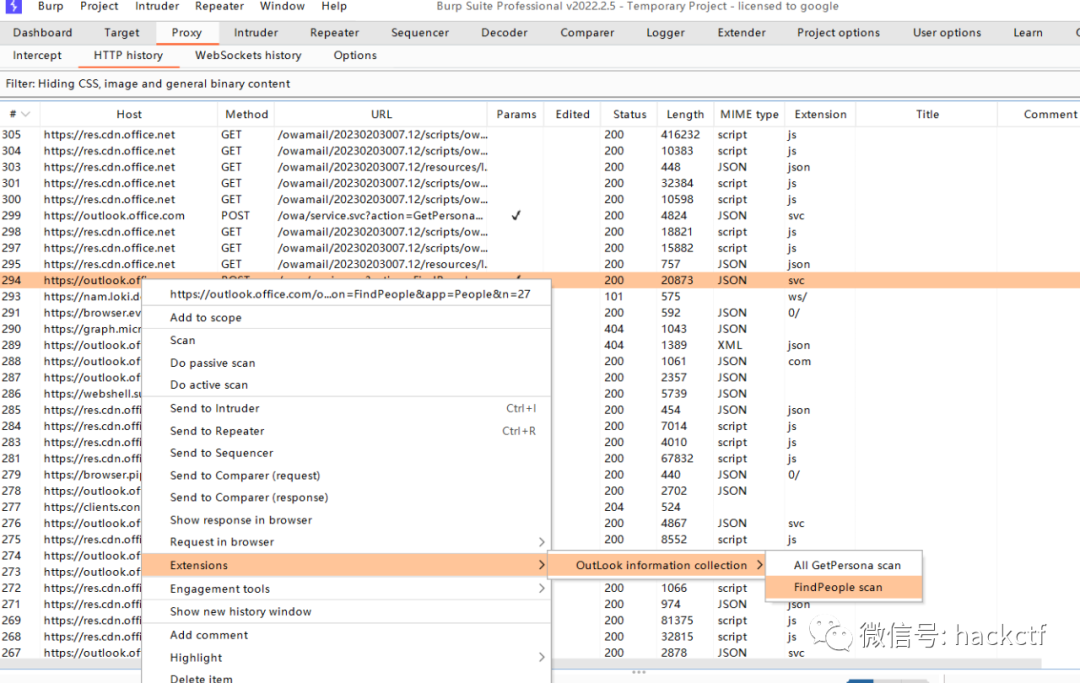
Task: Select Send to Sequencer
Action: (x=346, y=453)
